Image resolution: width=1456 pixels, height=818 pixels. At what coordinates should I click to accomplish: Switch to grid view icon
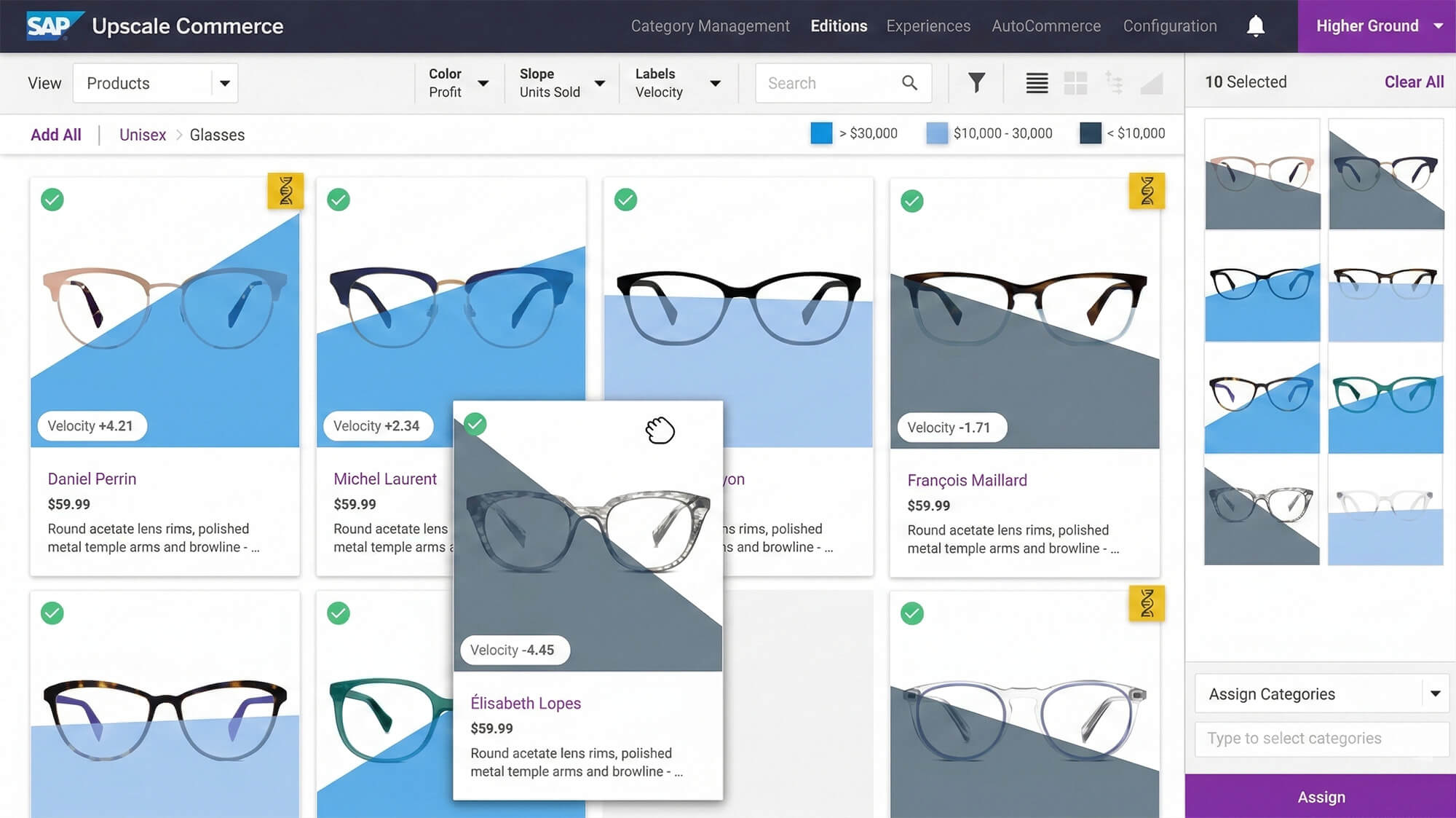point(1075,83)
